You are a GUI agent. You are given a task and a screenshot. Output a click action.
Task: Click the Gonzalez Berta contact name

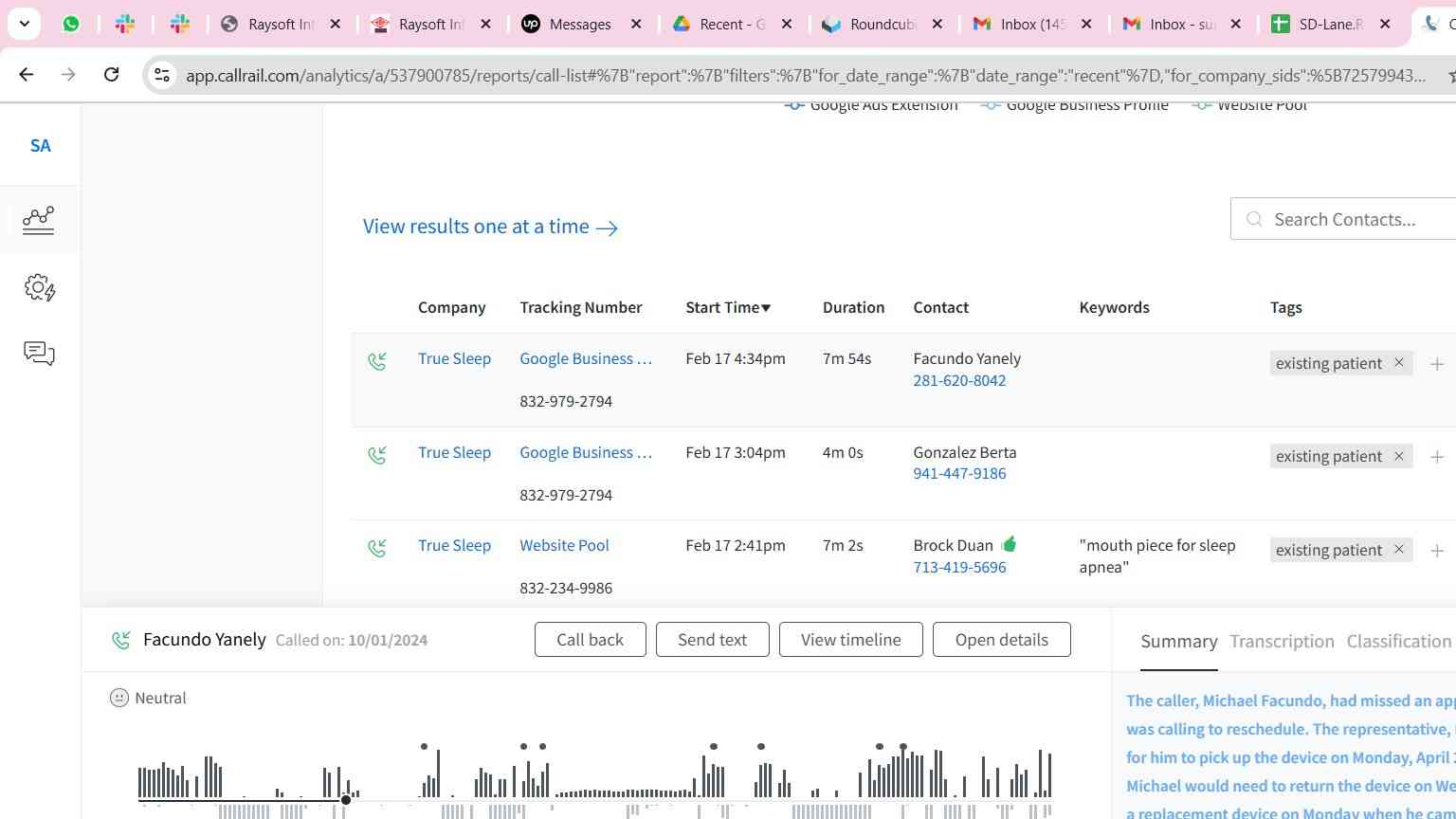(964, 453)
